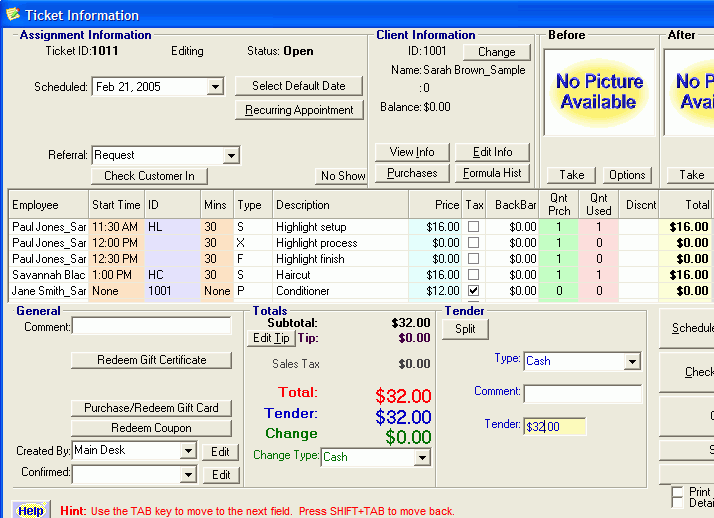Image resolution: width=714 pixels, height=518 pixels.
Task: Click Edit button next to Confirmed
Action: click(221, 475)
